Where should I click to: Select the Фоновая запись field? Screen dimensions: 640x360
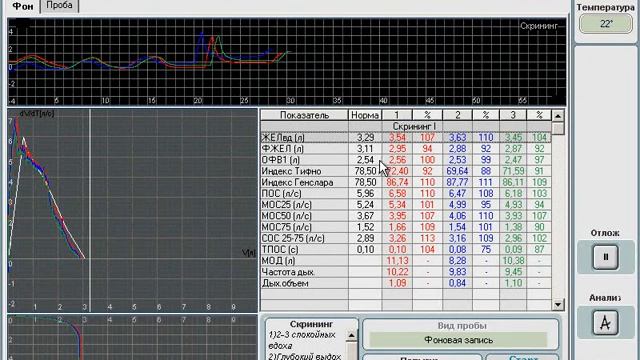coord(458,340)
